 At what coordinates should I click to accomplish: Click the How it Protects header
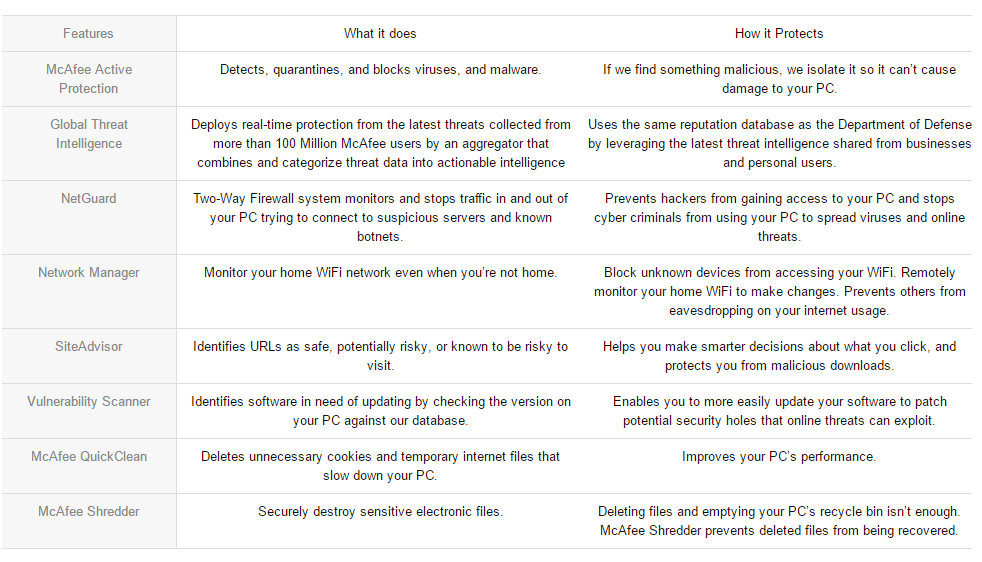coord(779,34)
